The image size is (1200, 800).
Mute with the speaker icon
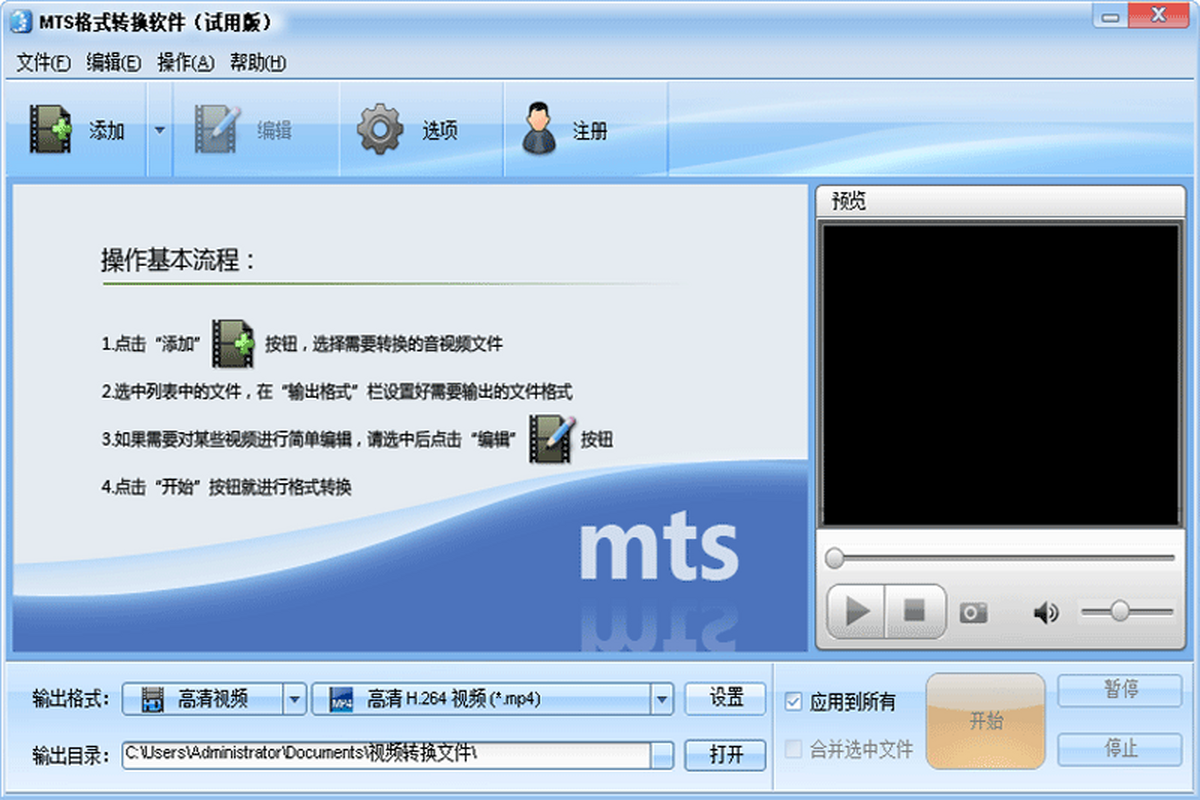pos(1045,612)
